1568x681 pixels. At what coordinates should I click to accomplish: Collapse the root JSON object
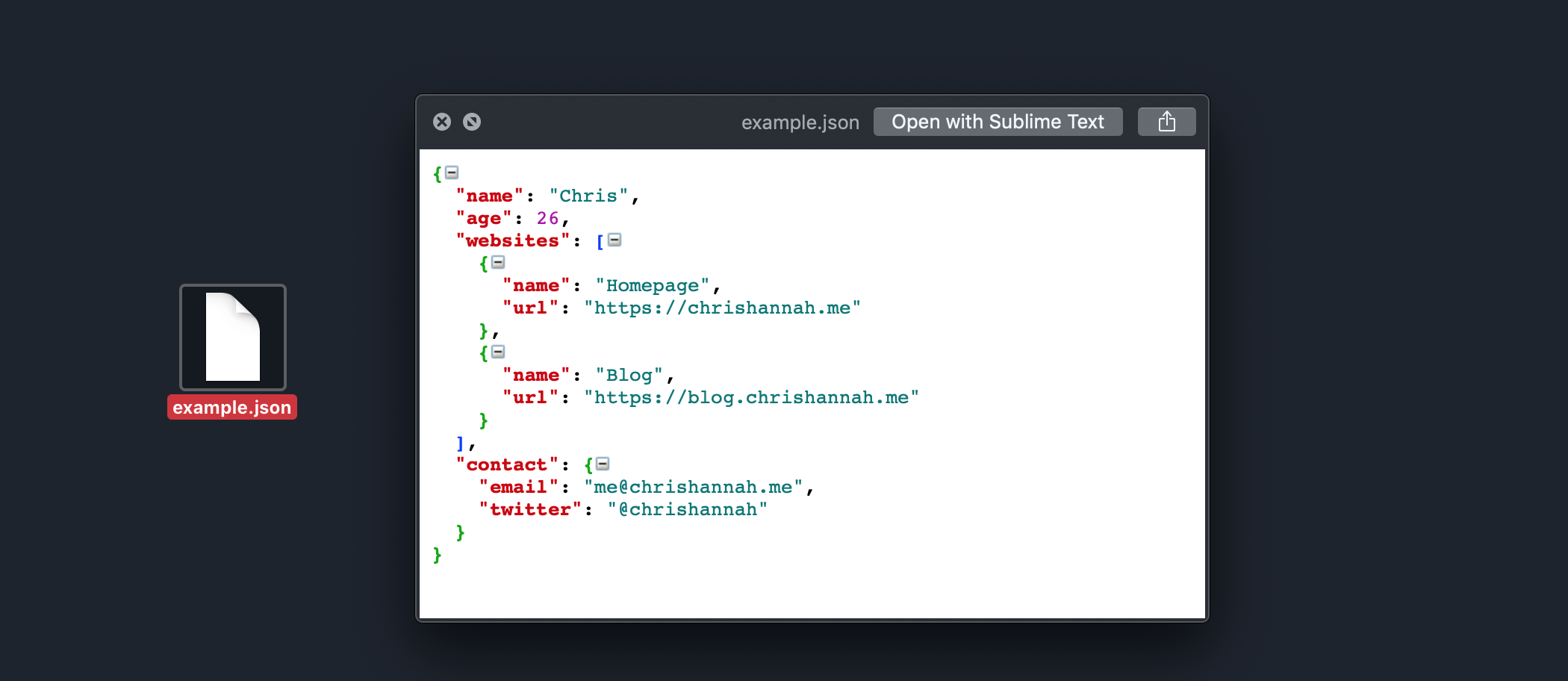coord(452,172)
